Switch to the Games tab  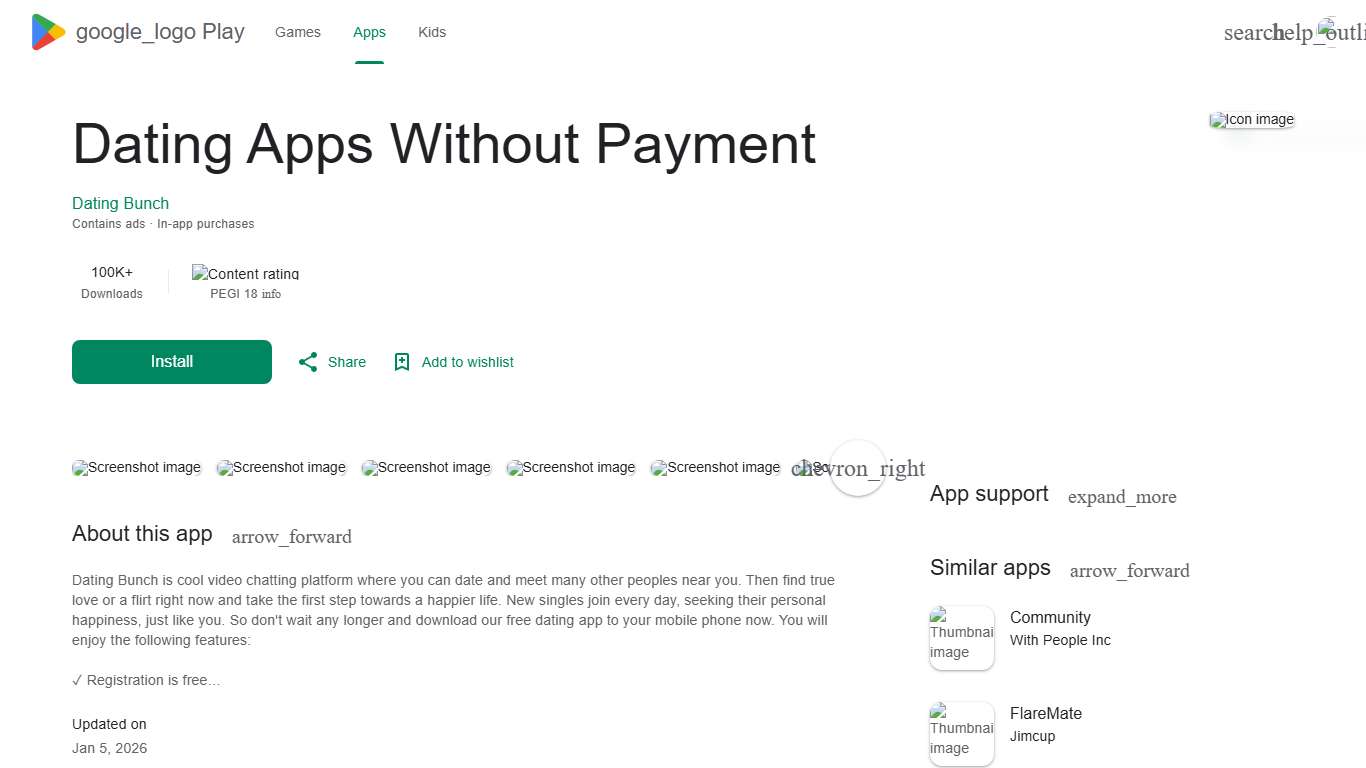click(297, 31)
